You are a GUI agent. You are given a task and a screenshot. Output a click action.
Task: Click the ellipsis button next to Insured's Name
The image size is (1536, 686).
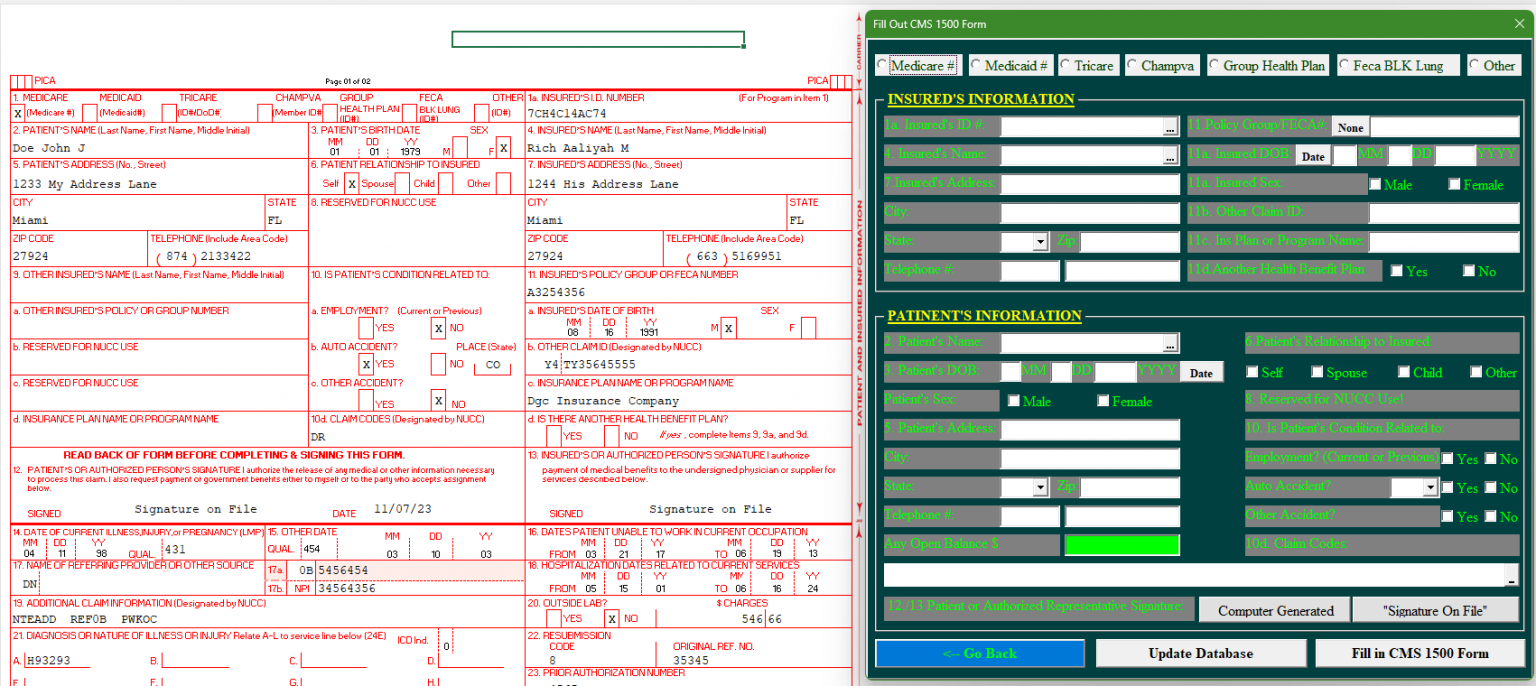click(1170, 157)
